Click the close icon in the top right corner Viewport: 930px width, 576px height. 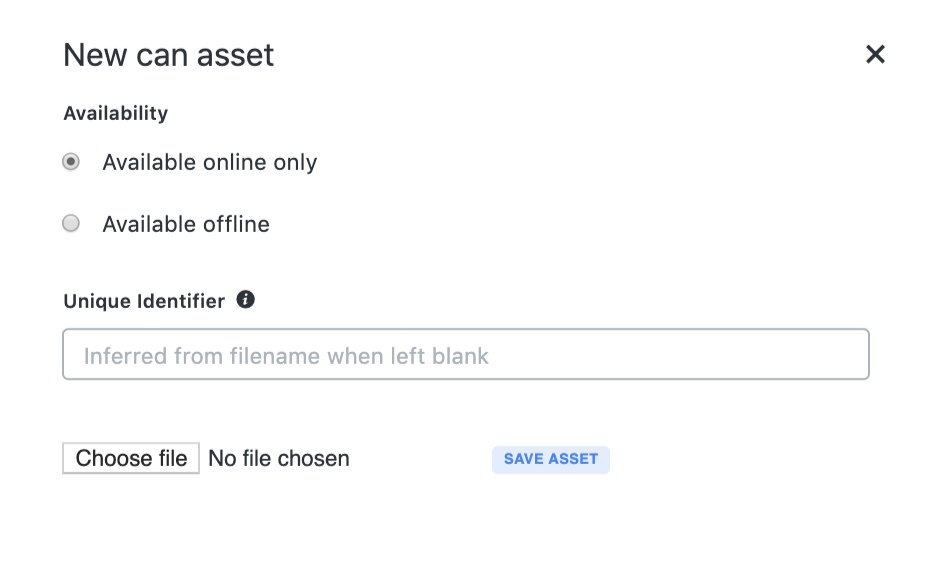pos(875,55)
